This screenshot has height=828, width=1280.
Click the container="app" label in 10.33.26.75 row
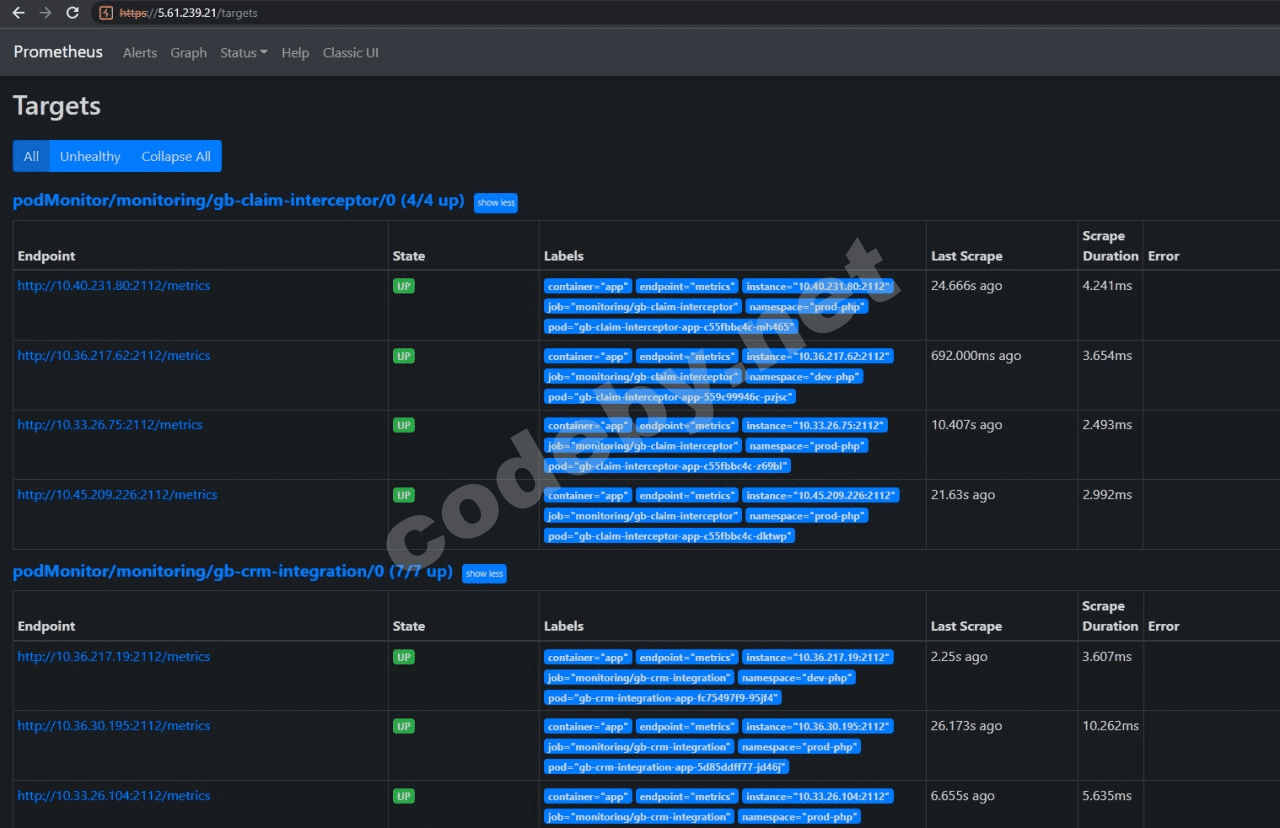(x=588, y=425)
